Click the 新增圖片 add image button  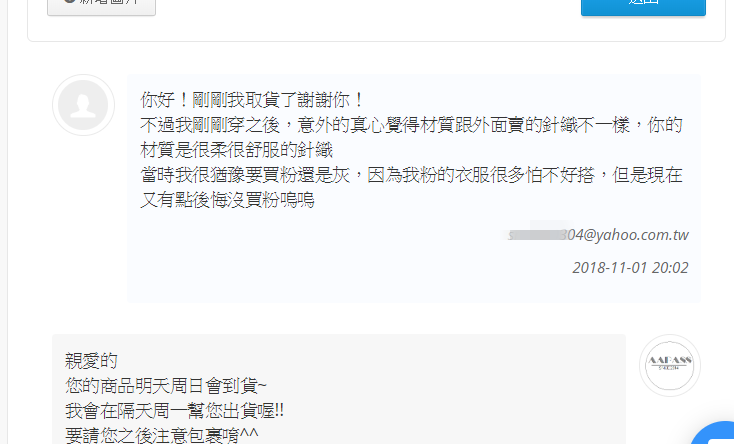[x=102, y=5]
